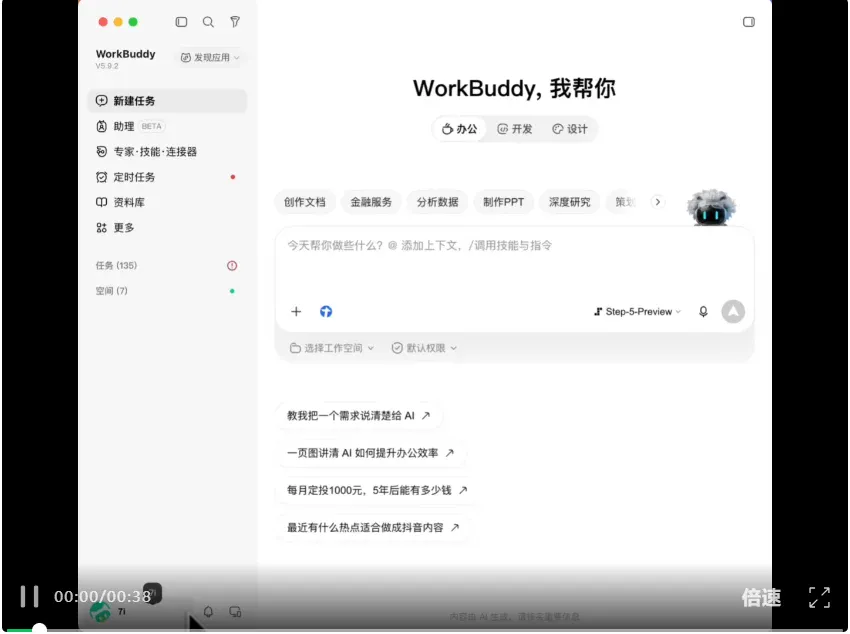The height and width of the screenshot is (634, 850).
Task: Toggle the sidebar panel icon
Action: [181, 22]
